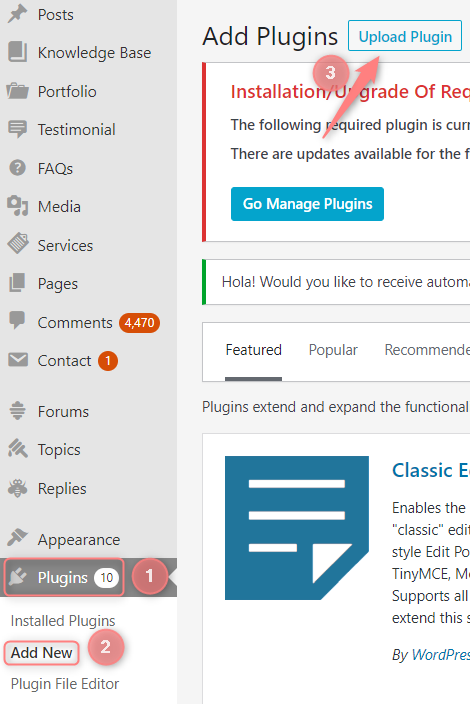Click the Contact envelope icon

click(x=18, y=360)
